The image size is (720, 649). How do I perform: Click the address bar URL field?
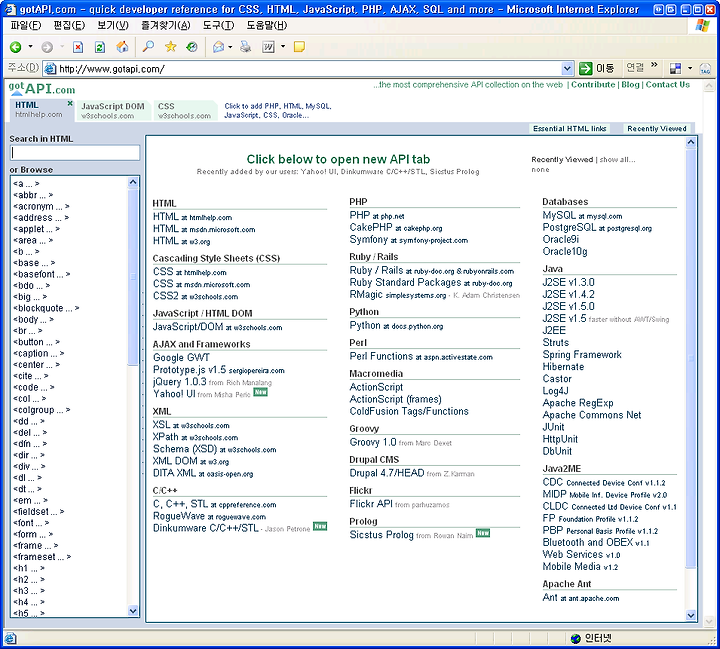[303, 69]
